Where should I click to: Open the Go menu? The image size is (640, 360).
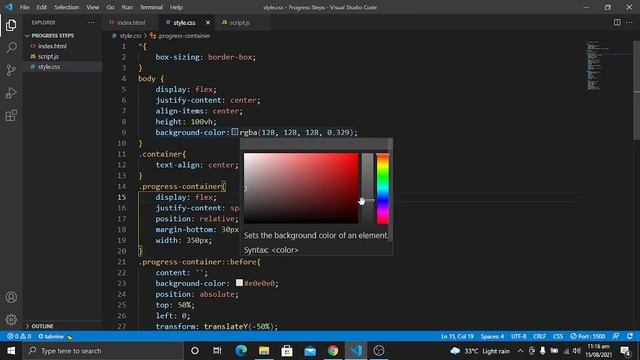(x=110, y=7)
